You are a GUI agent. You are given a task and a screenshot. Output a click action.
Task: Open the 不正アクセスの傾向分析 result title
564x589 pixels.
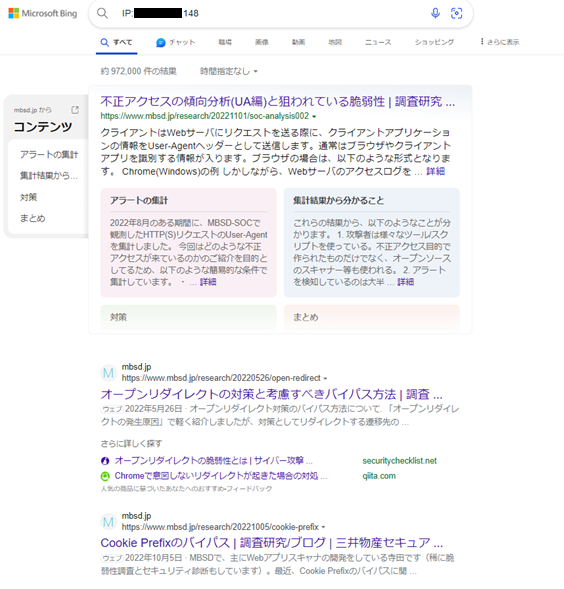click(x=278, y=101)
